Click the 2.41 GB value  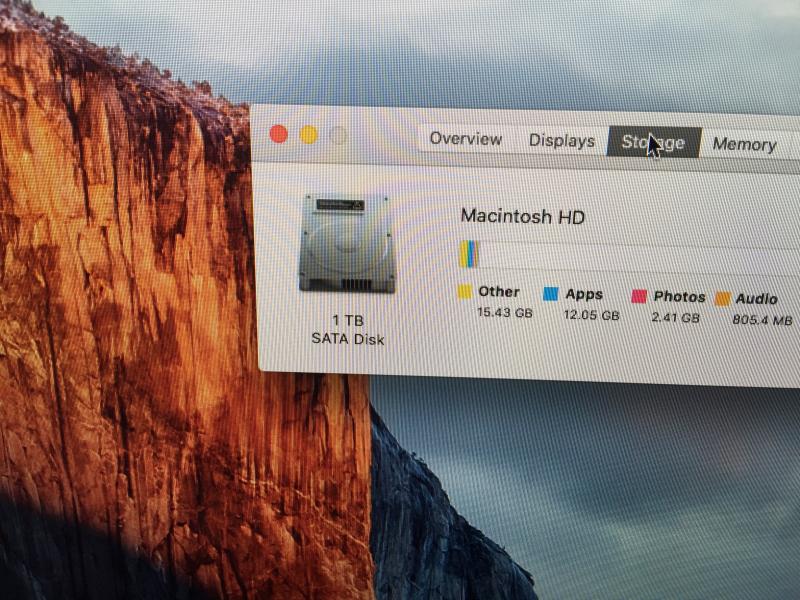click(675, 317)
